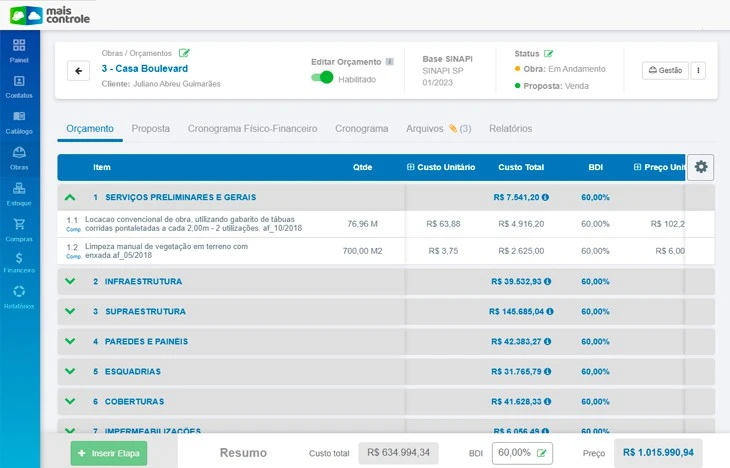Expand the Paredes e Painéis stage
This screenshot has width=730, height=468.
coord(70,341)
